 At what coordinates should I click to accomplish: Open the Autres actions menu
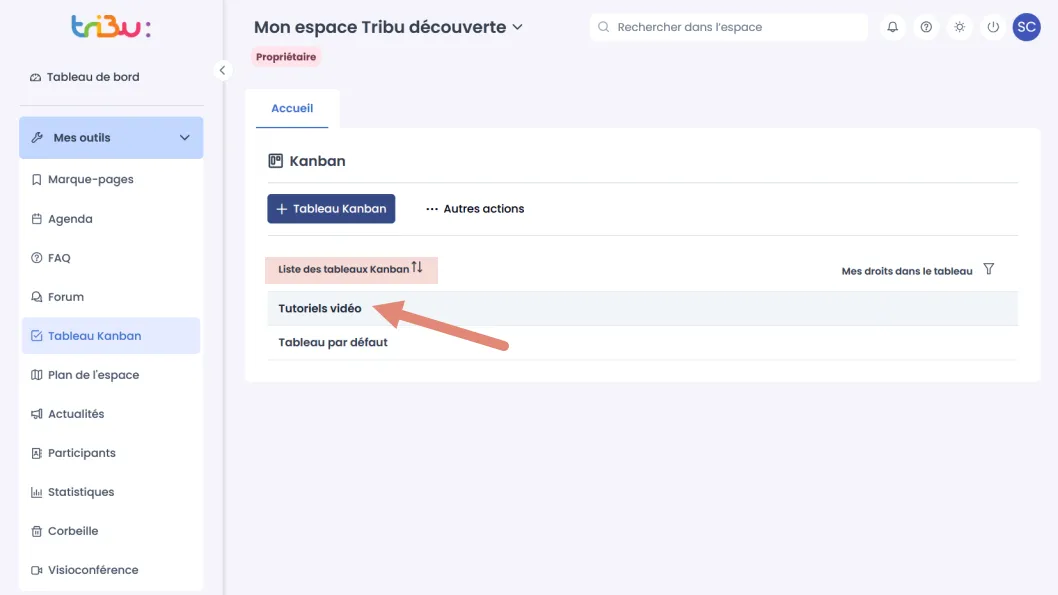click(x=475, y=208)
